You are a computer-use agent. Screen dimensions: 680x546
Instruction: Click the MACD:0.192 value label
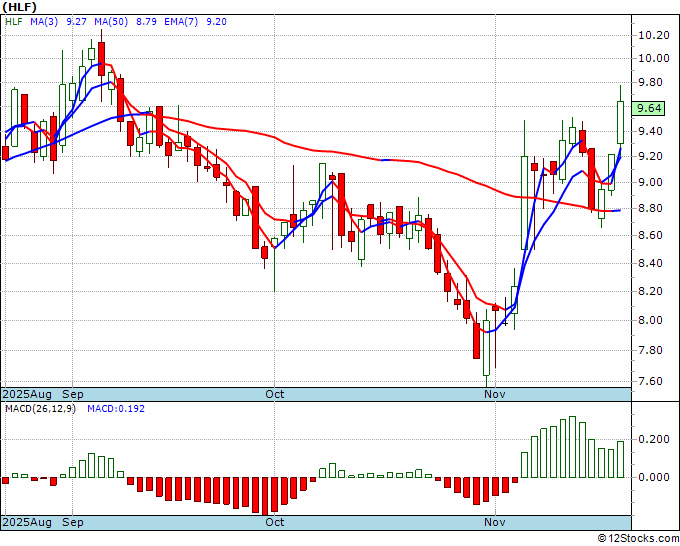[x=116, y=409]
